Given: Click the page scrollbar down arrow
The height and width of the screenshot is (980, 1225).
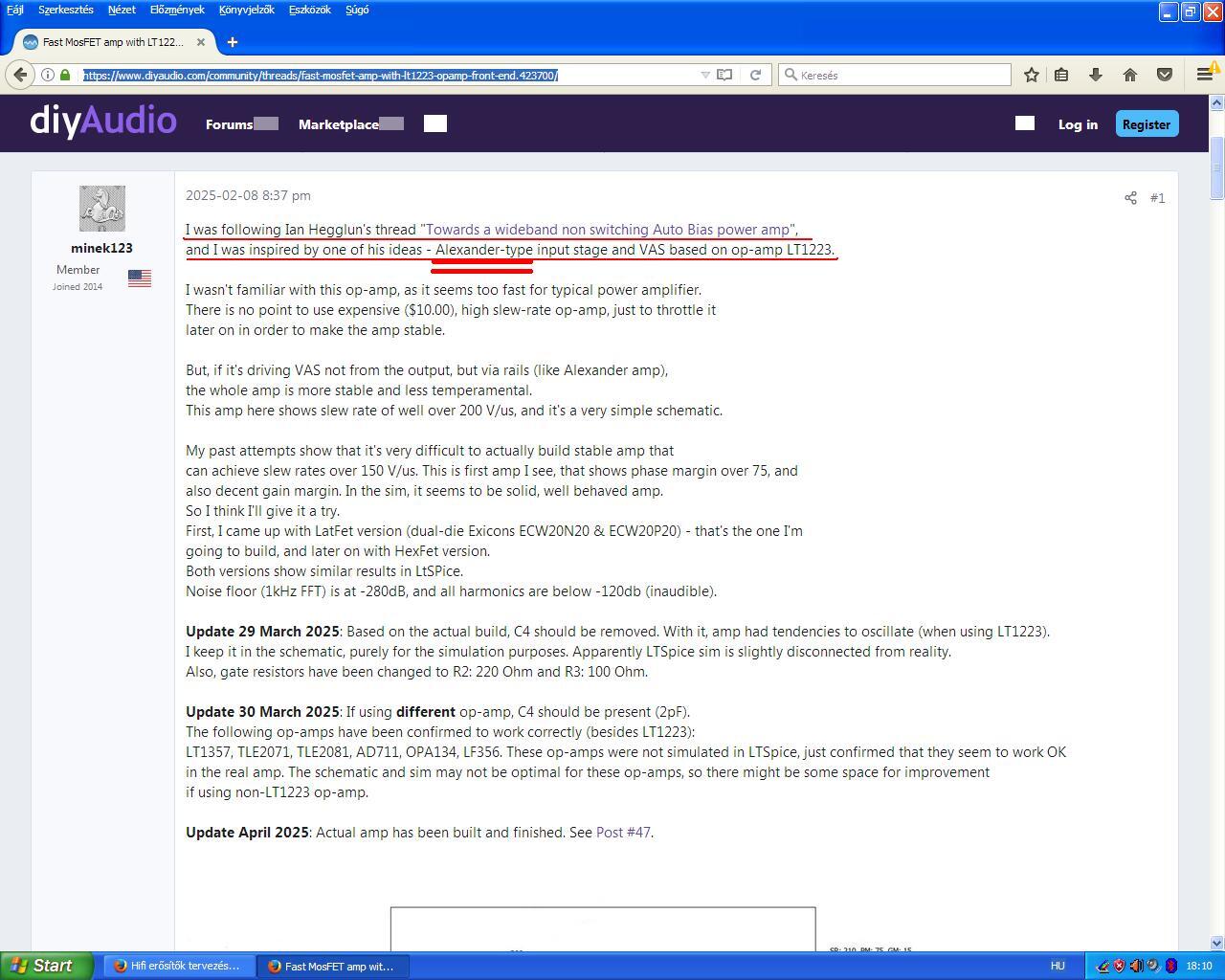Looking at the screenshot, I should point(1217,943).
